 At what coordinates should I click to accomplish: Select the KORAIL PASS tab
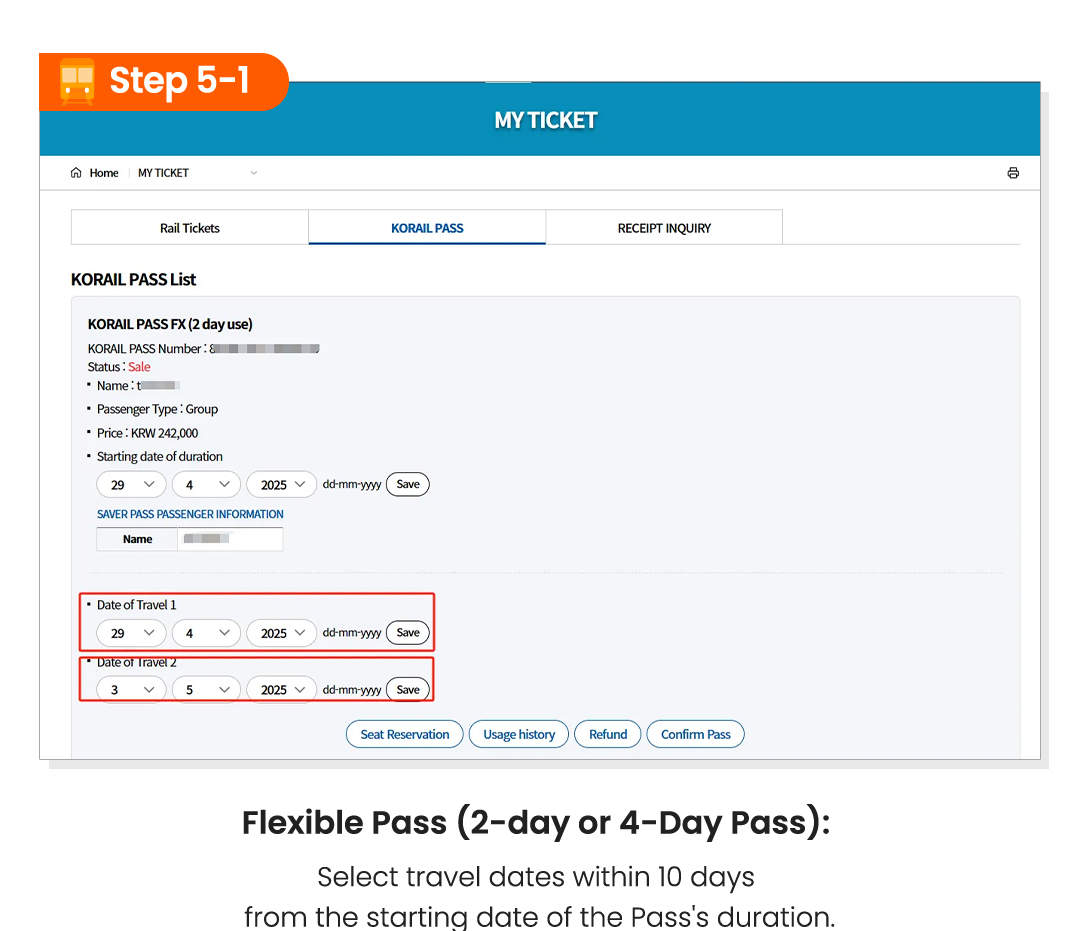pyautogui.click(x=427, y=227)
